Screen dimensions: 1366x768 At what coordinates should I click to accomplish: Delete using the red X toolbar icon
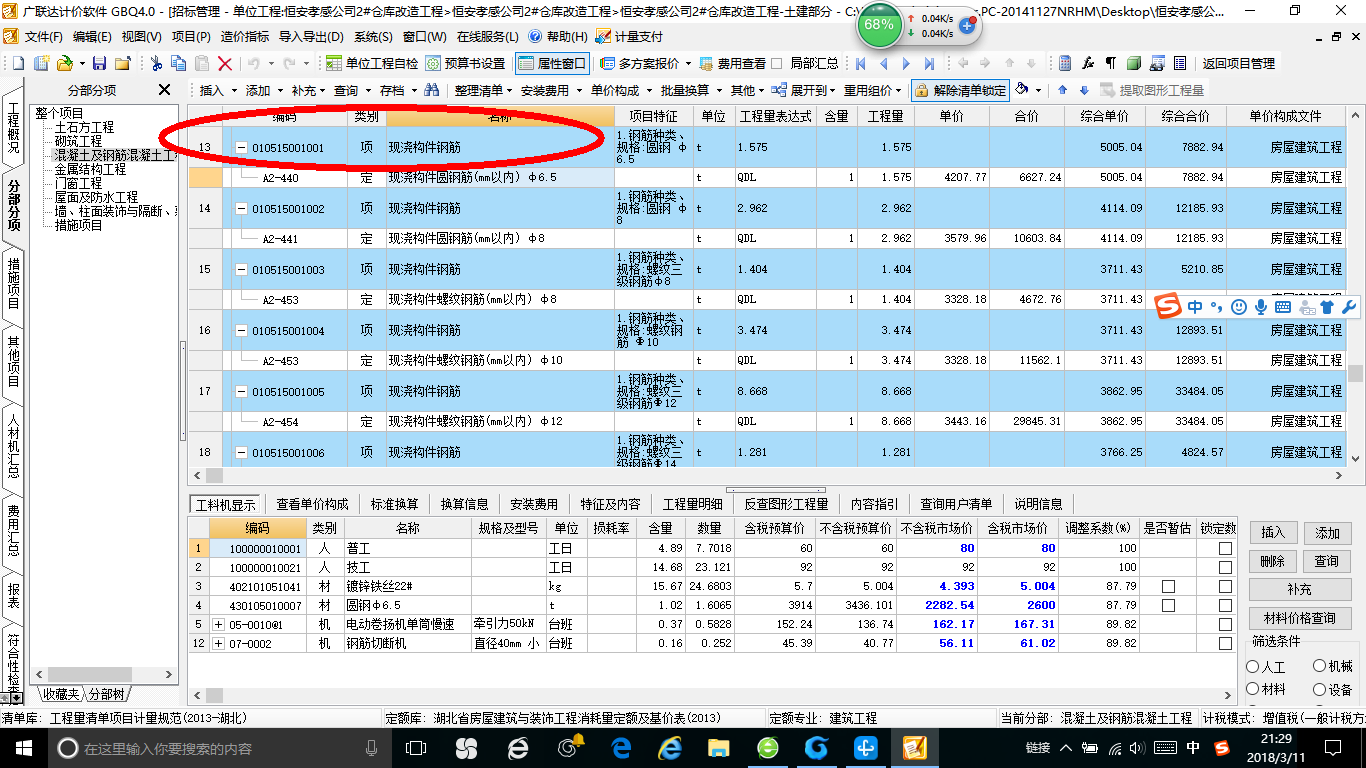tap(225, 63)
